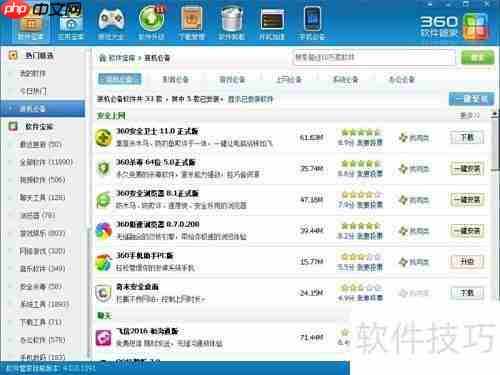Click 下载 button for 360安全卫士
The image size is (500, 375).
tap(467, 137)
